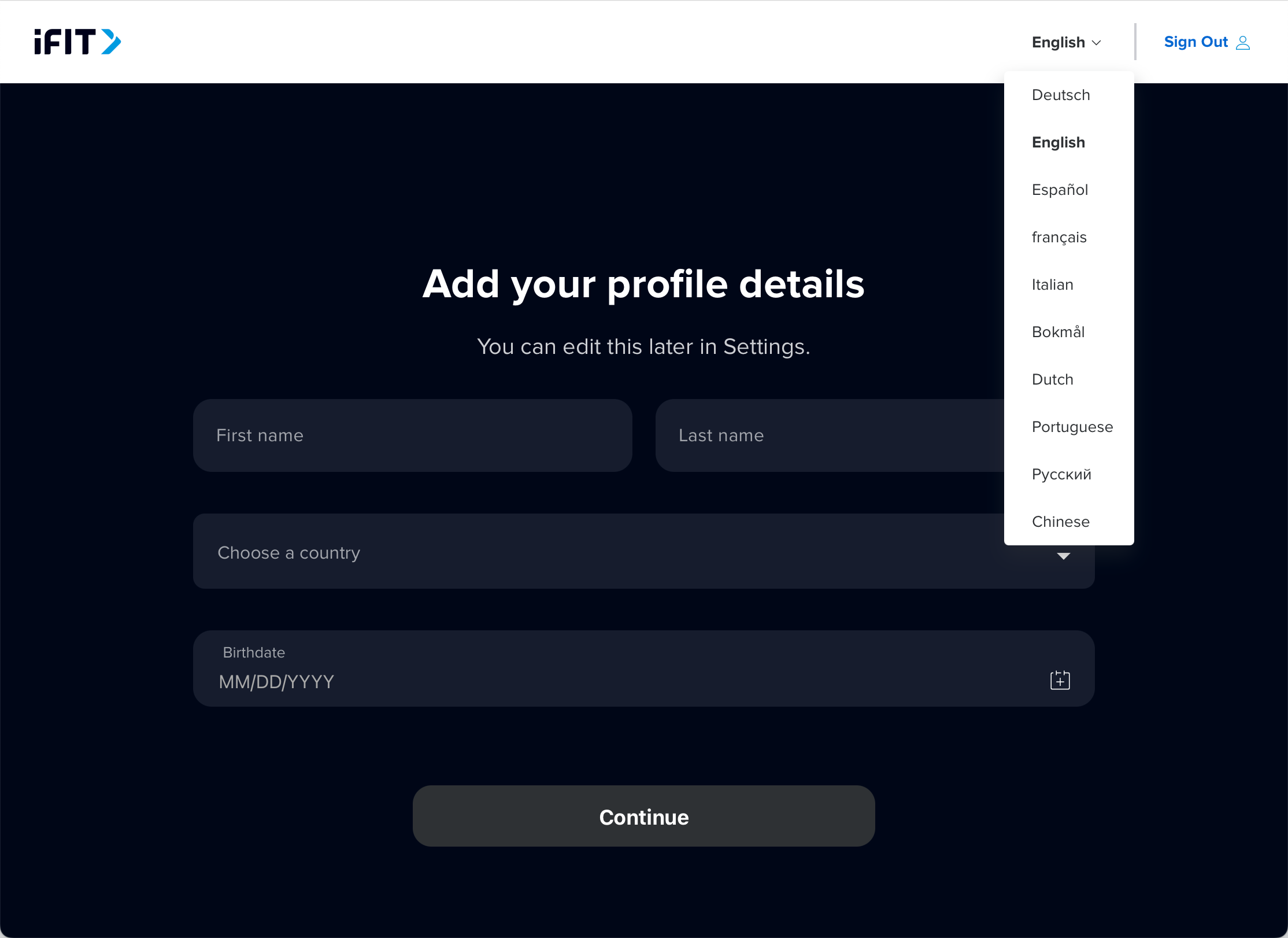Click the Sign Out link
This screenshot has height=938, width=1288.
1196,42
